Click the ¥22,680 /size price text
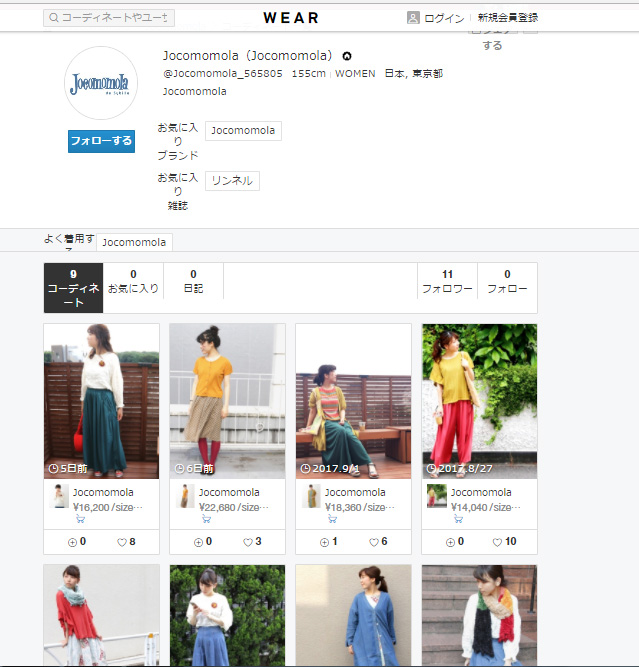This screenshot has height=667, width=639. pos(234,507)
